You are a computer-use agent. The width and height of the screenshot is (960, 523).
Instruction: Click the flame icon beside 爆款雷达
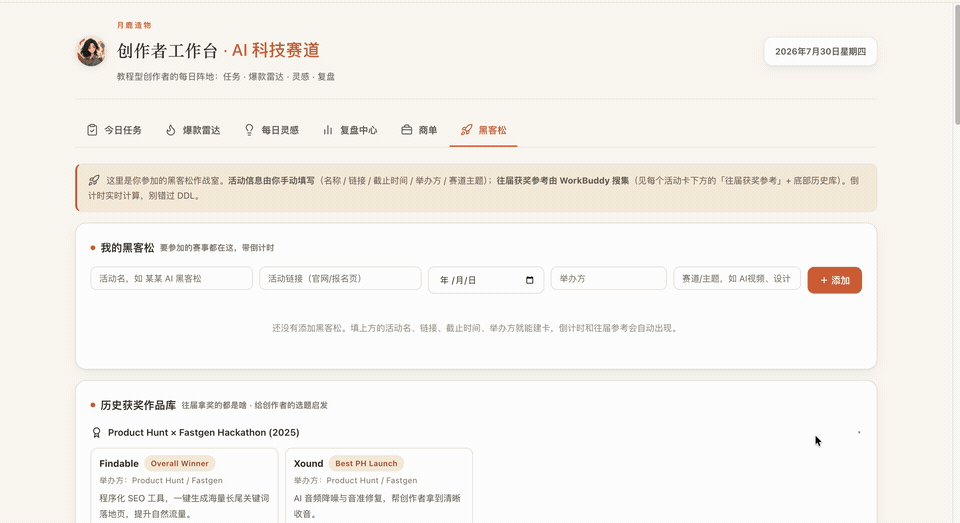(x=171, y=130)
